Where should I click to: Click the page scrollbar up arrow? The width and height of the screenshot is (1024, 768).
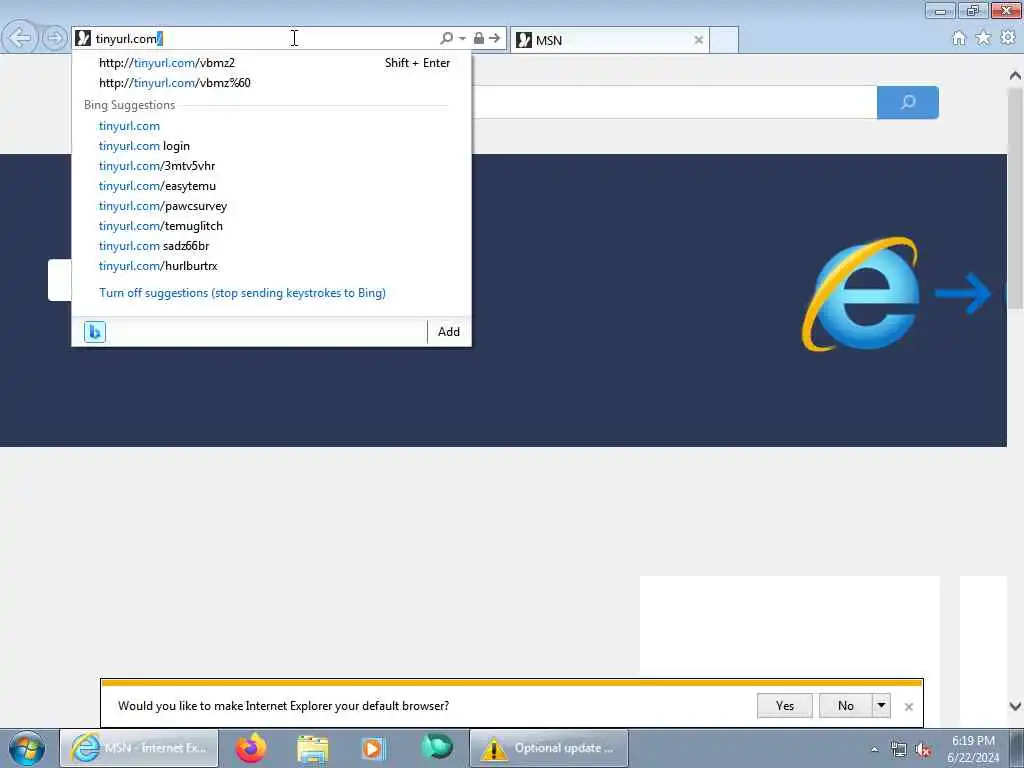click(1015, 76)
